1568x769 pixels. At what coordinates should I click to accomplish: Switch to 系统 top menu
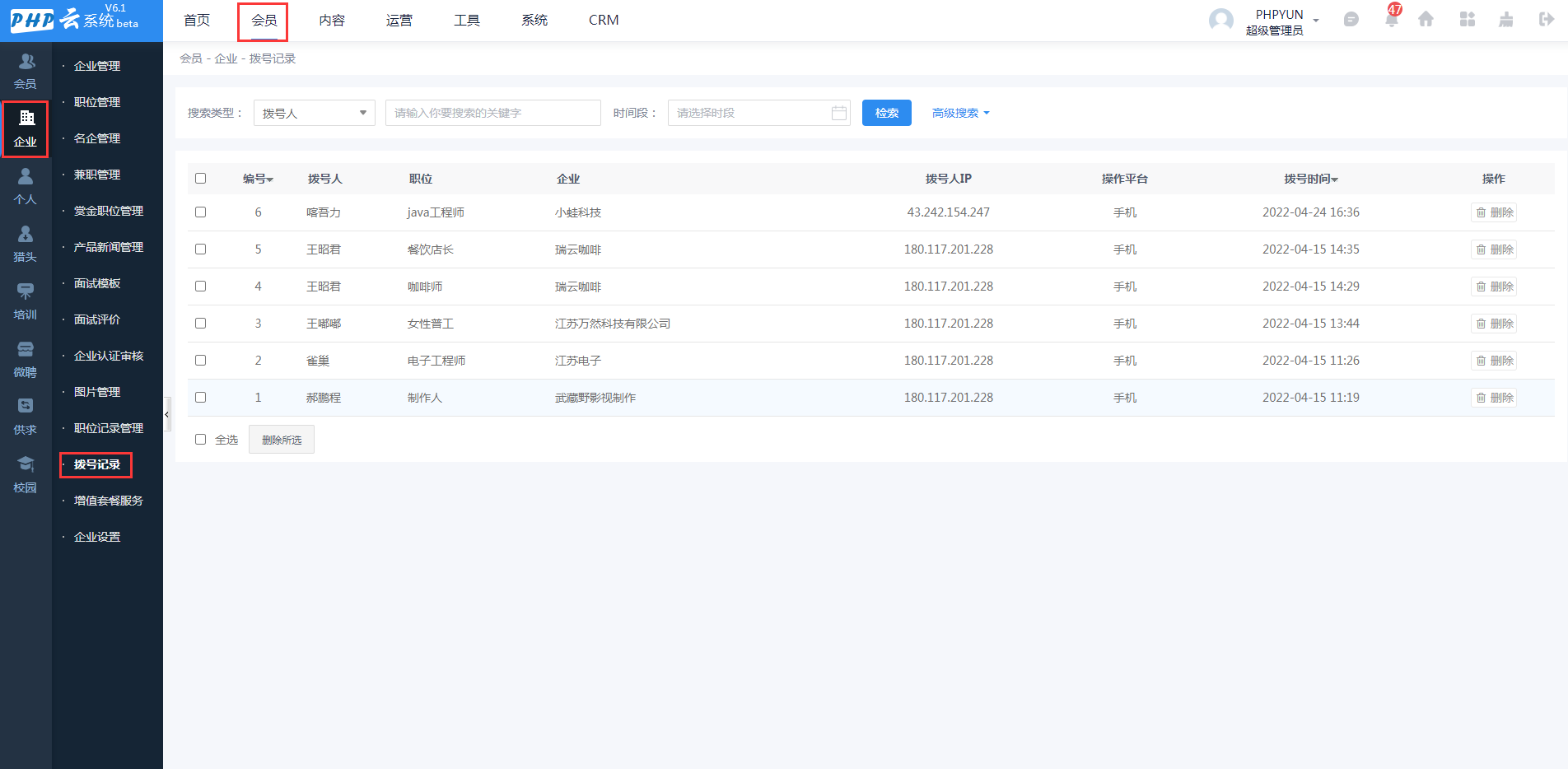point(534,21)
